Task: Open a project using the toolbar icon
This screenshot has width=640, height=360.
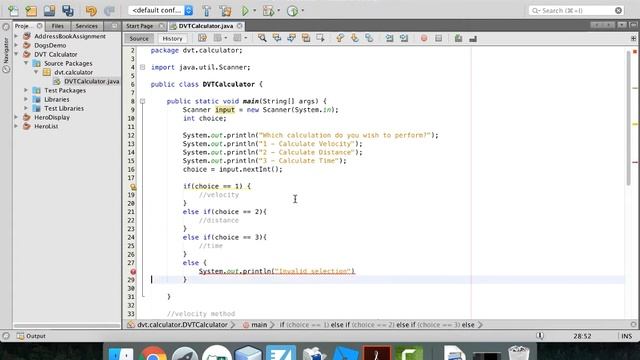Action: tap(49, 10)
